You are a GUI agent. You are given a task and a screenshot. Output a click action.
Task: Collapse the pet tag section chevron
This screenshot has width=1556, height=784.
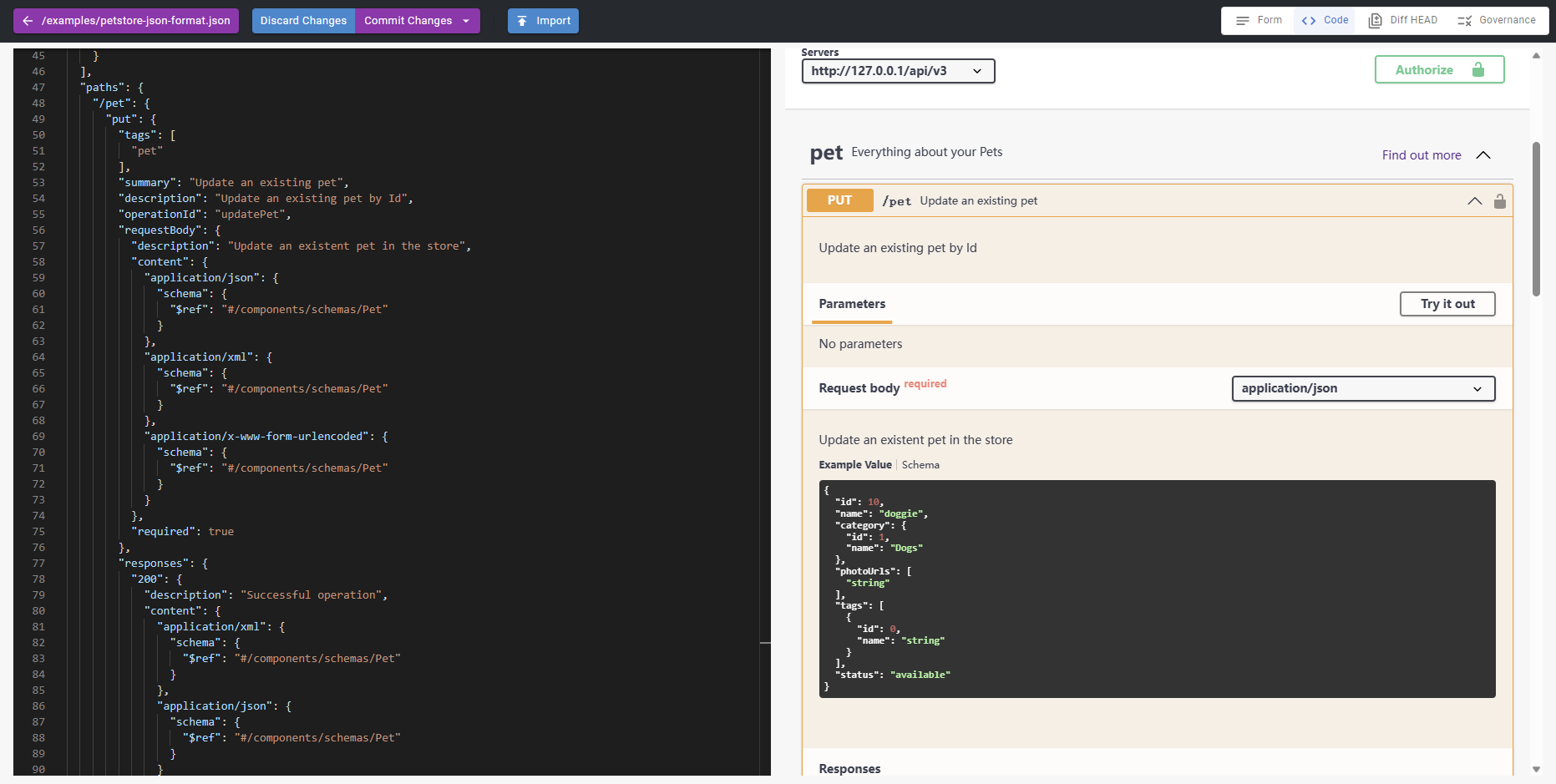tap(1483, 155)
